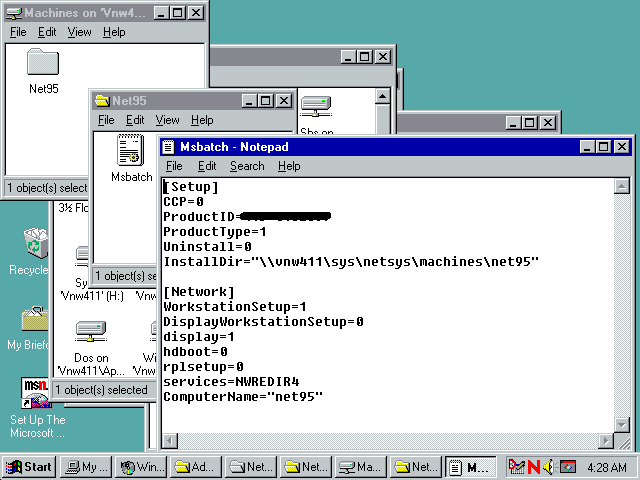Click the taskbar clock showing 4:28 AM
This screenshot has height=480, width=640.
[x=607, y=467]
